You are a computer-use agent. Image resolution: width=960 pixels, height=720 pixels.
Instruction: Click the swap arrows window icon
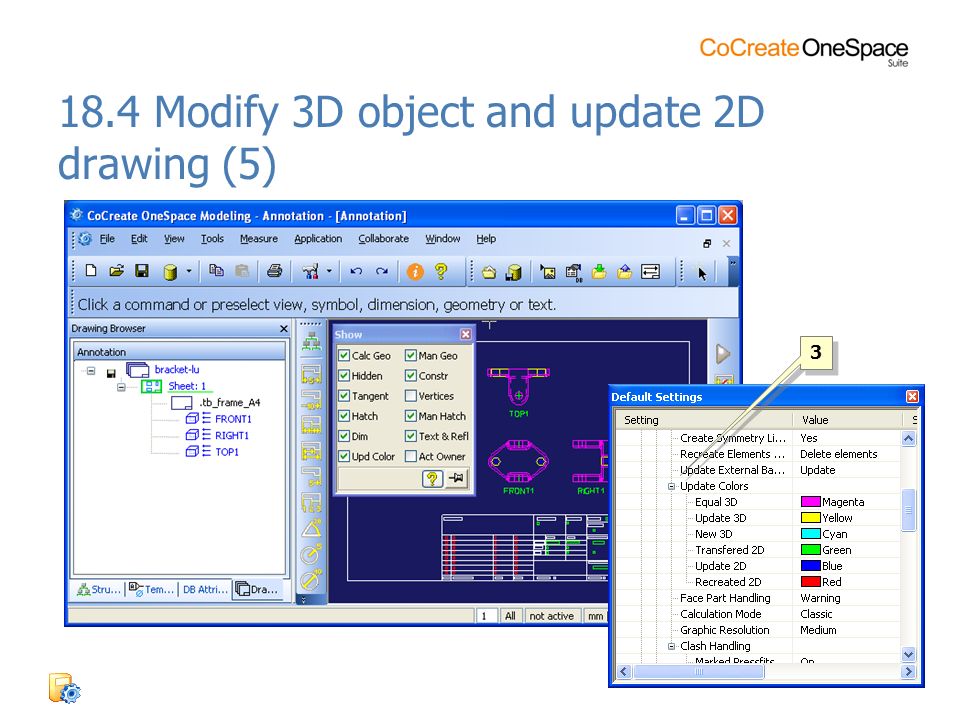(x=650, y=271)
